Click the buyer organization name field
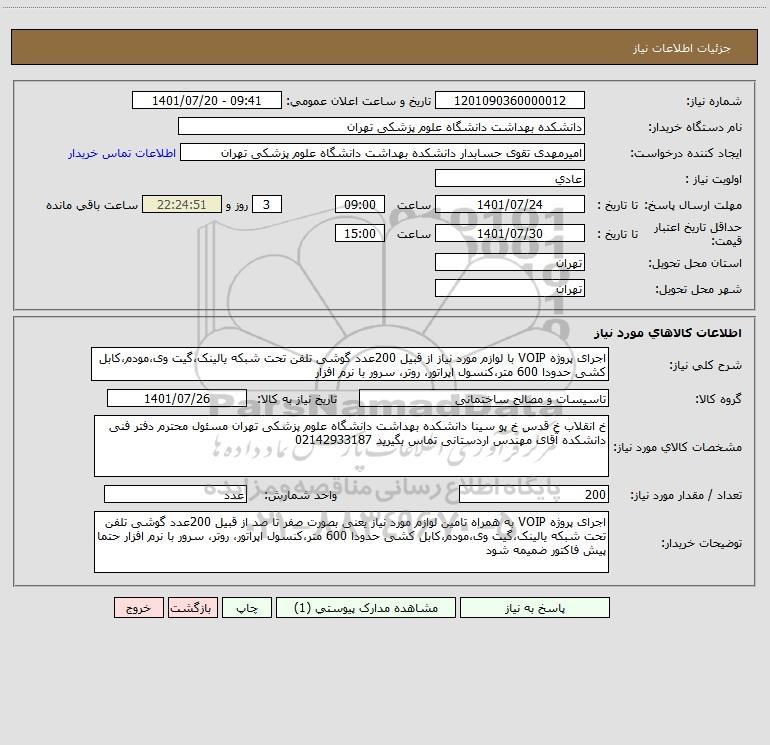This screenshot has height=745, width=770. pyautogui.click(x=381, y=126)
